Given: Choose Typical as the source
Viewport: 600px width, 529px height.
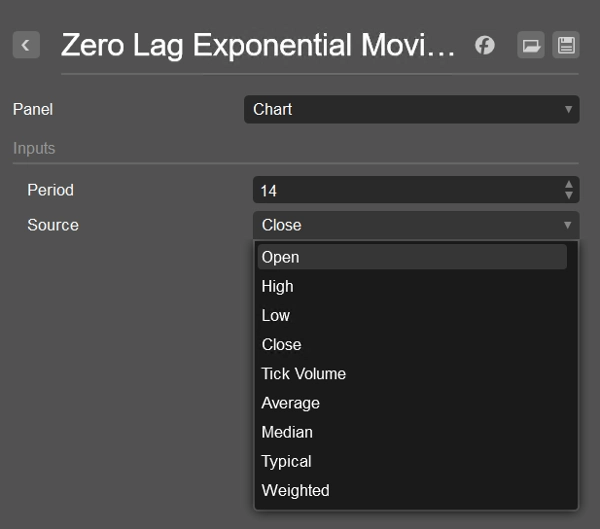Looking at the screenshot, I should click(412, 461).
